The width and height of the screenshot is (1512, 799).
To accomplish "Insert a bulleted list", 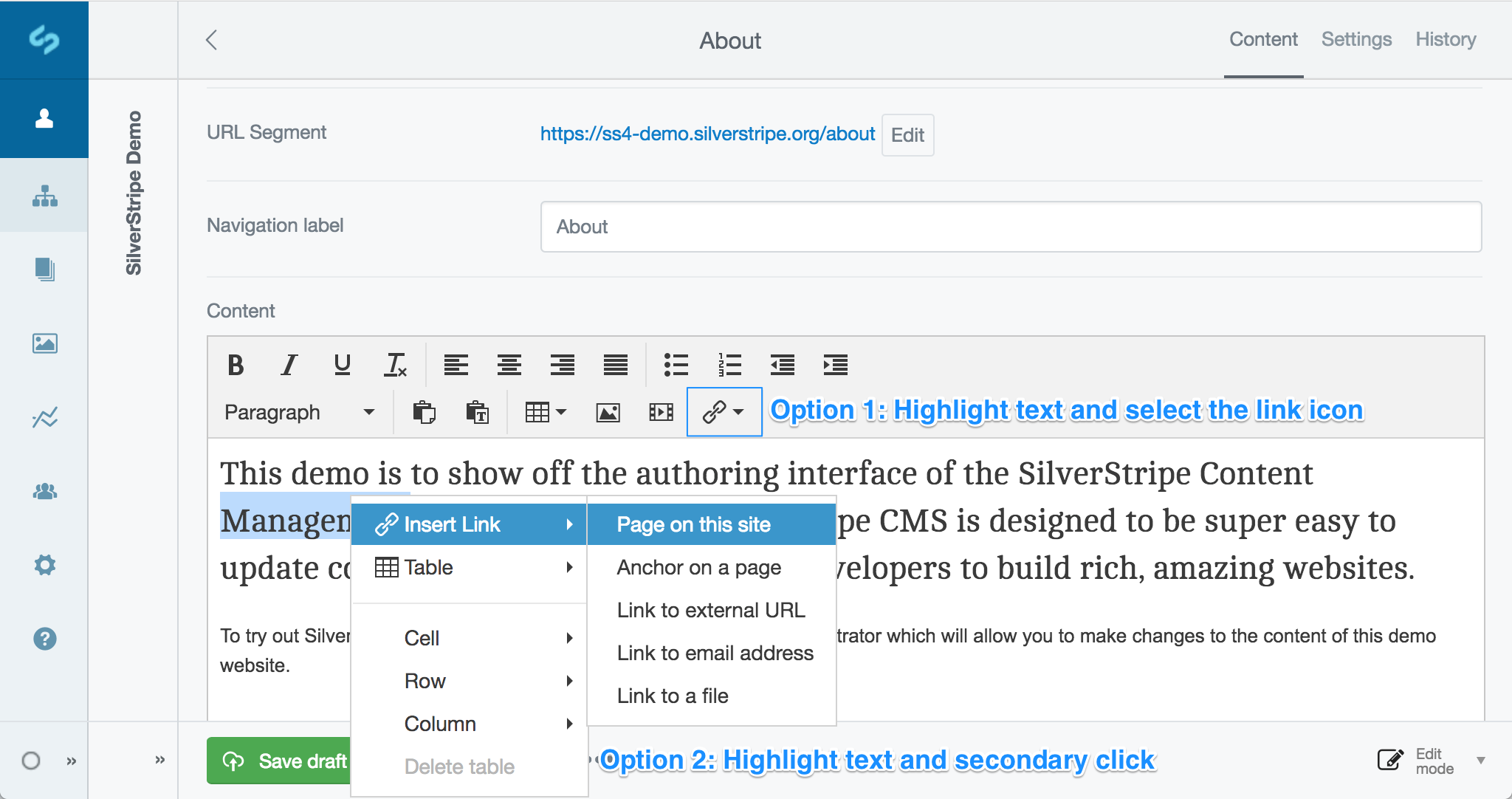I will (676, 365).
